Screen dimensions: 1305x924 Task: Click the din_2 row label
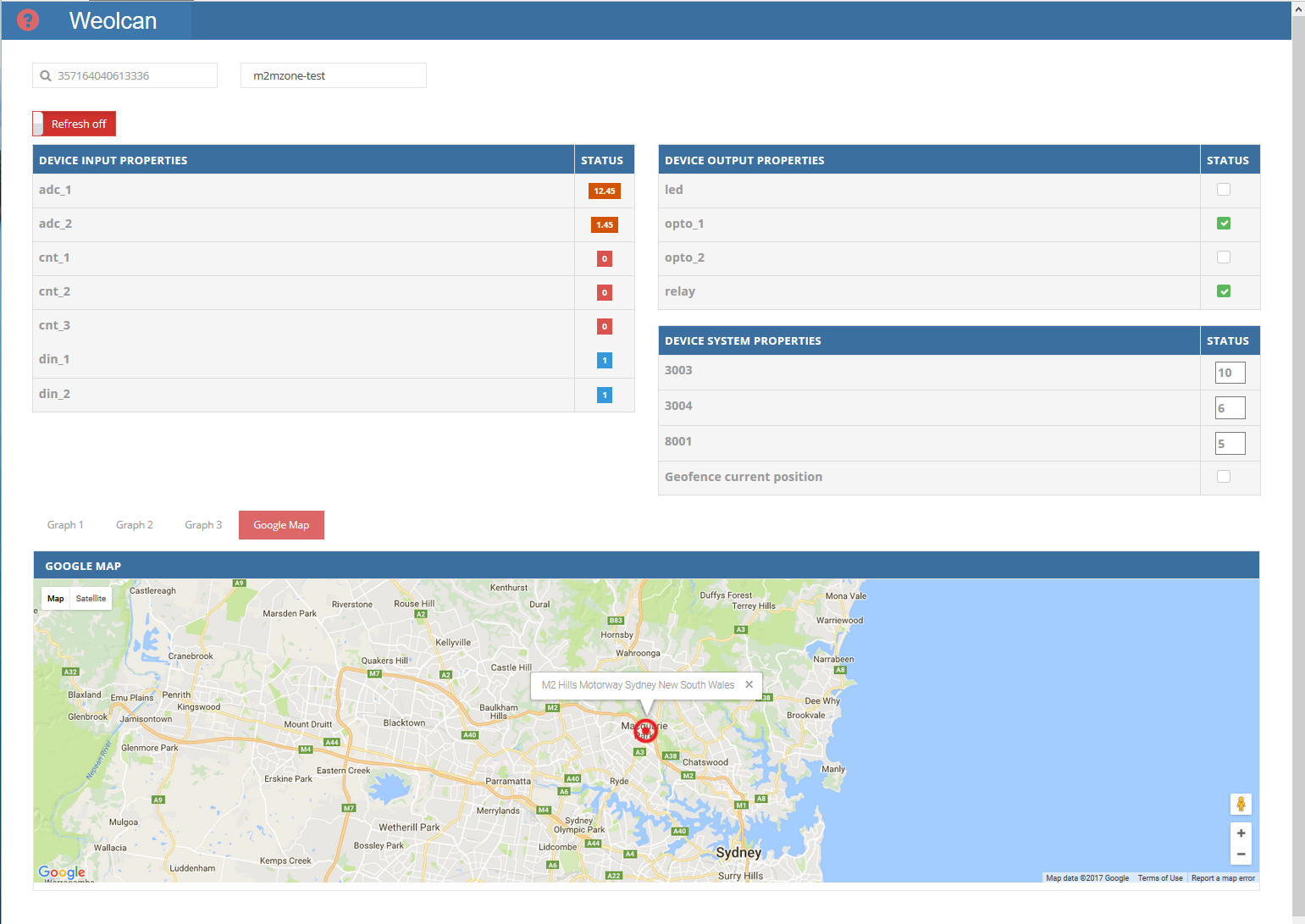54,394
